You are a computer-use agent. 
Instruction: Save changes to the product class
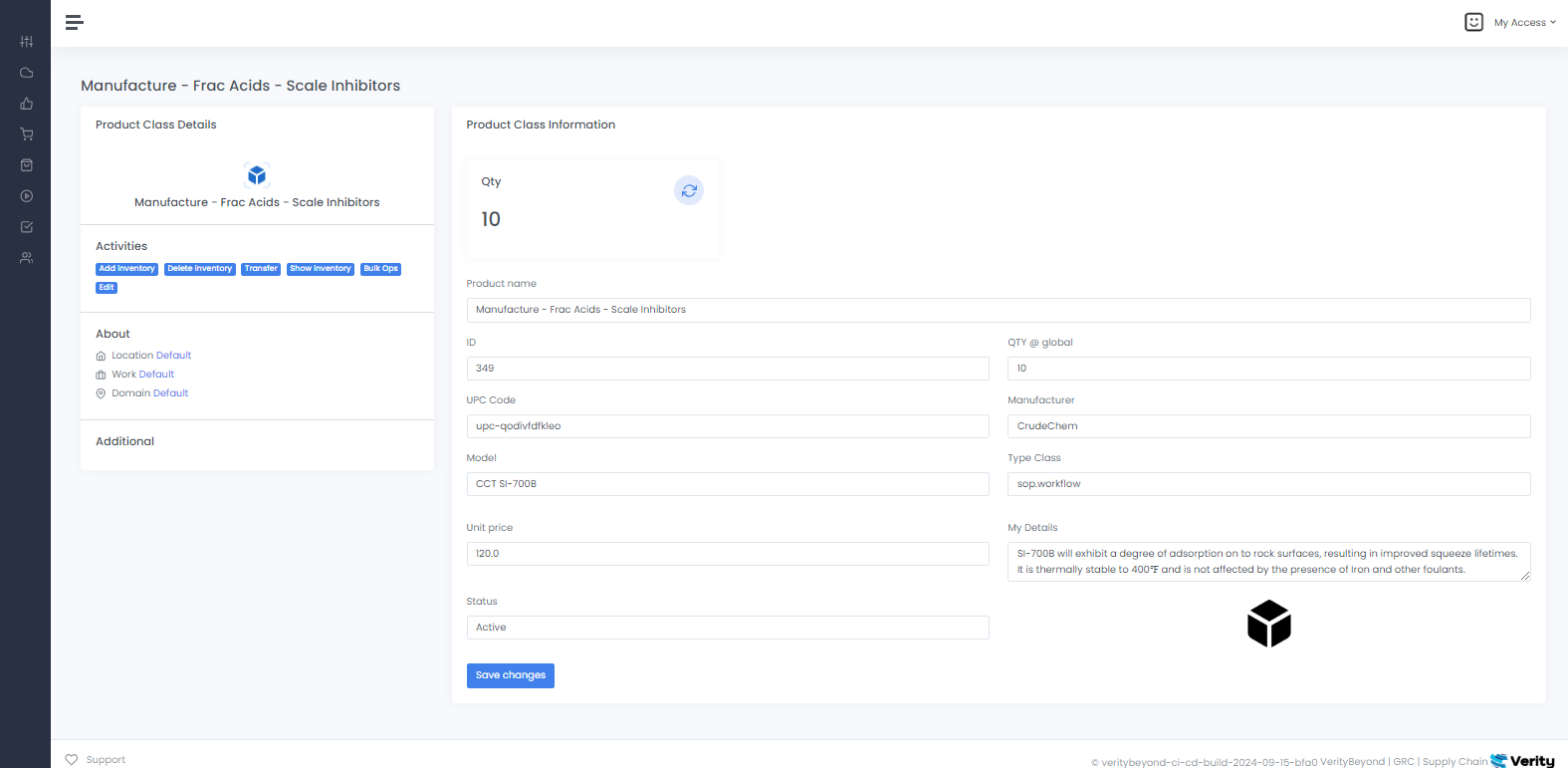point(510,675)
